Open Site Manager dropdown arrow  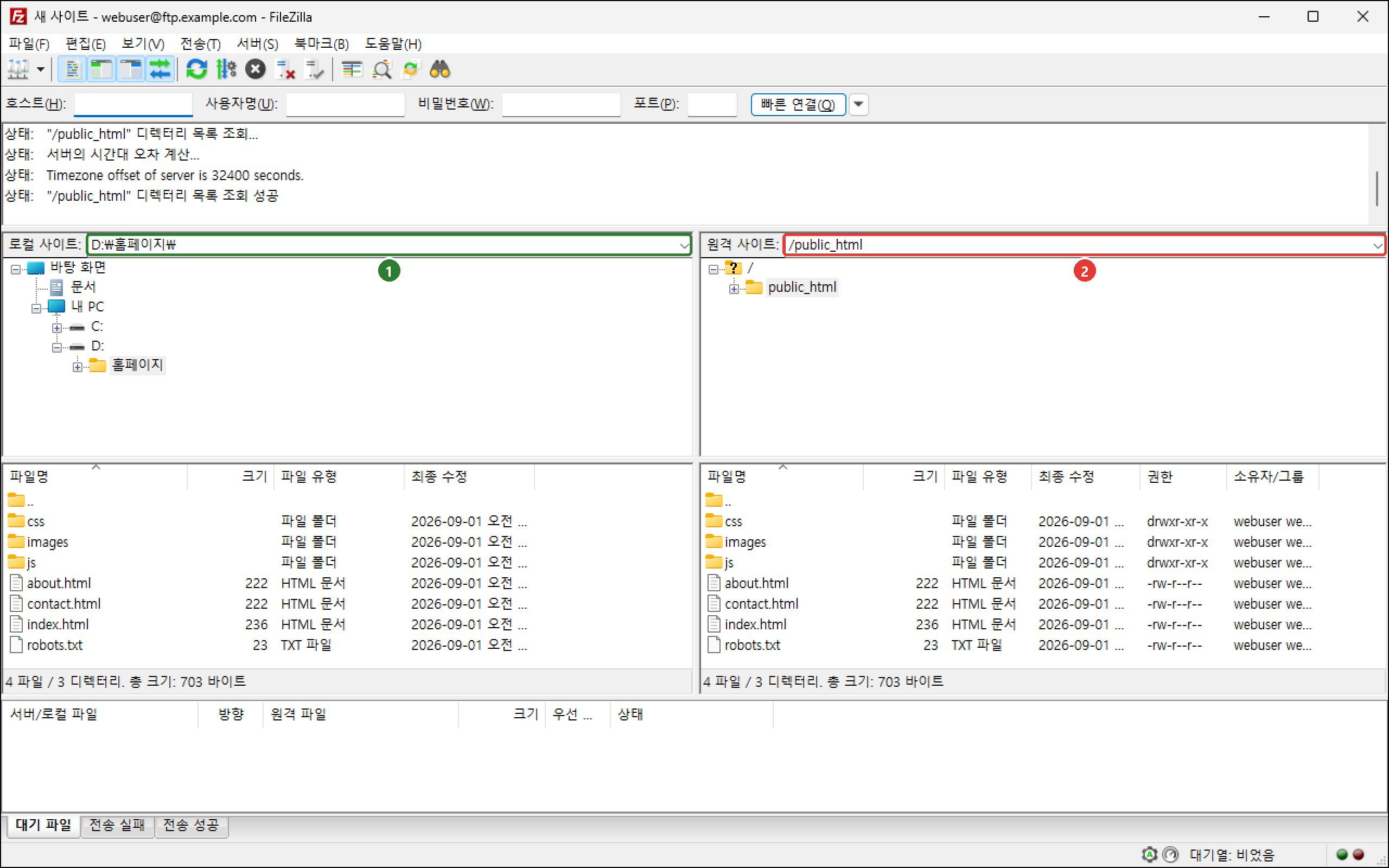tap(40, 70)
